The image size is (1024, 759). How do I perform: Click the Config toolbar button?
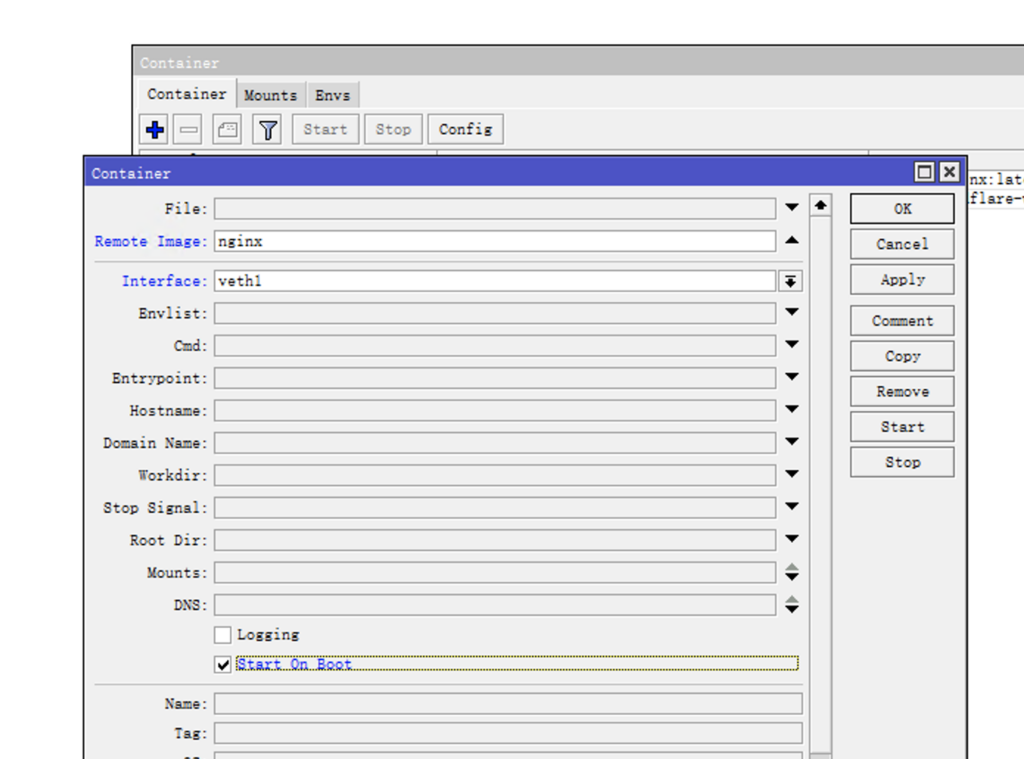coord(465,130)
